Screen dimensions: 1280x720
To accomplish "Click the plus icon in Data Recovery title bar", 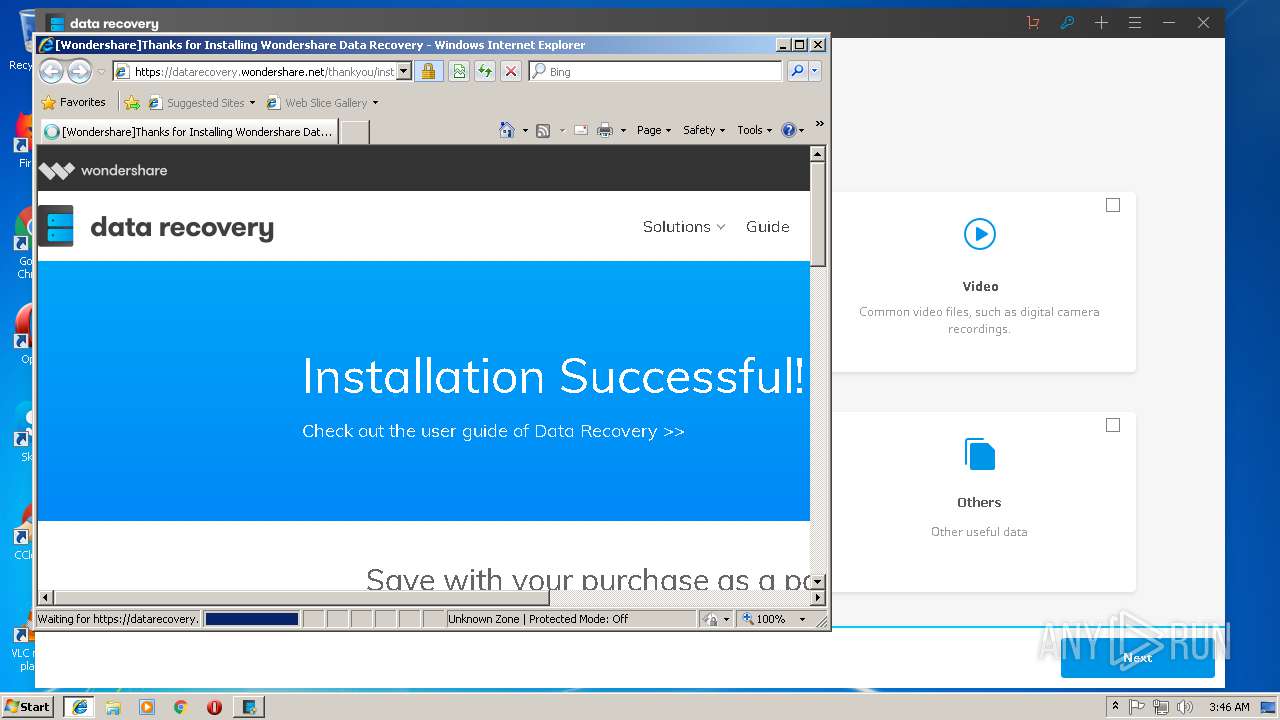I will click(x=1101, y=22).
